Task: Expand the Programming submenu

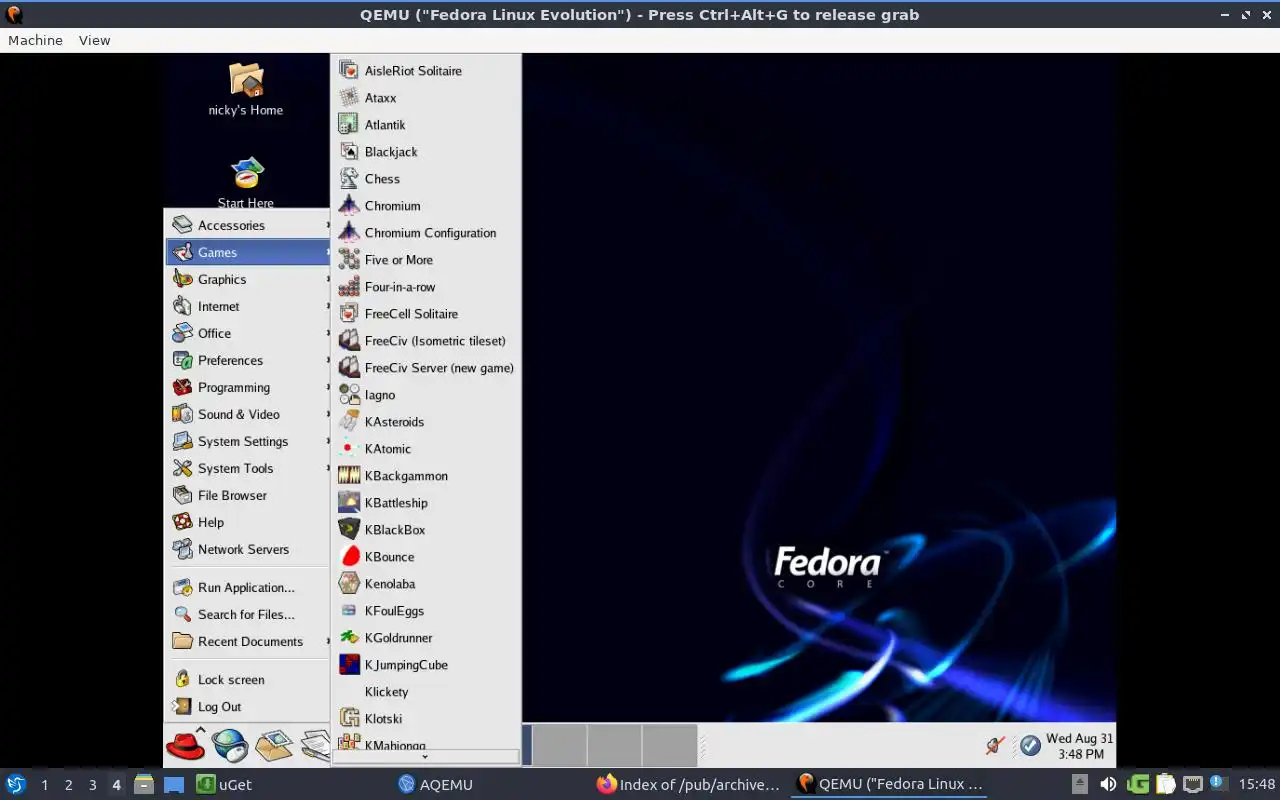Action: tap(248, 388)
